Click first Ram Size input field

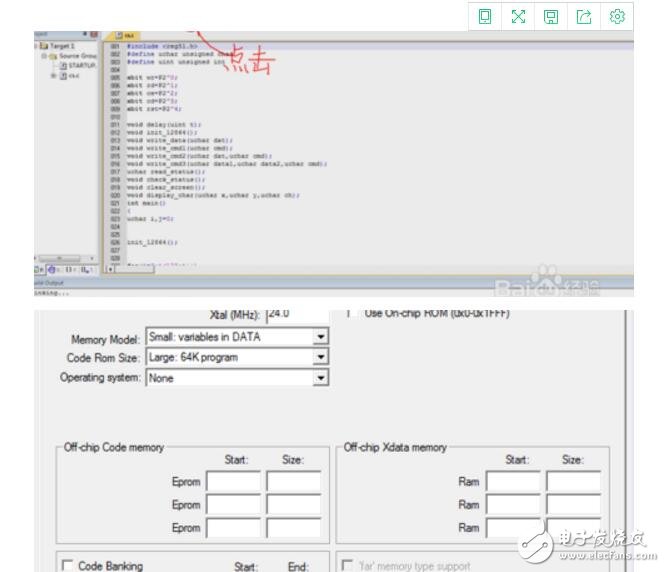573,482
